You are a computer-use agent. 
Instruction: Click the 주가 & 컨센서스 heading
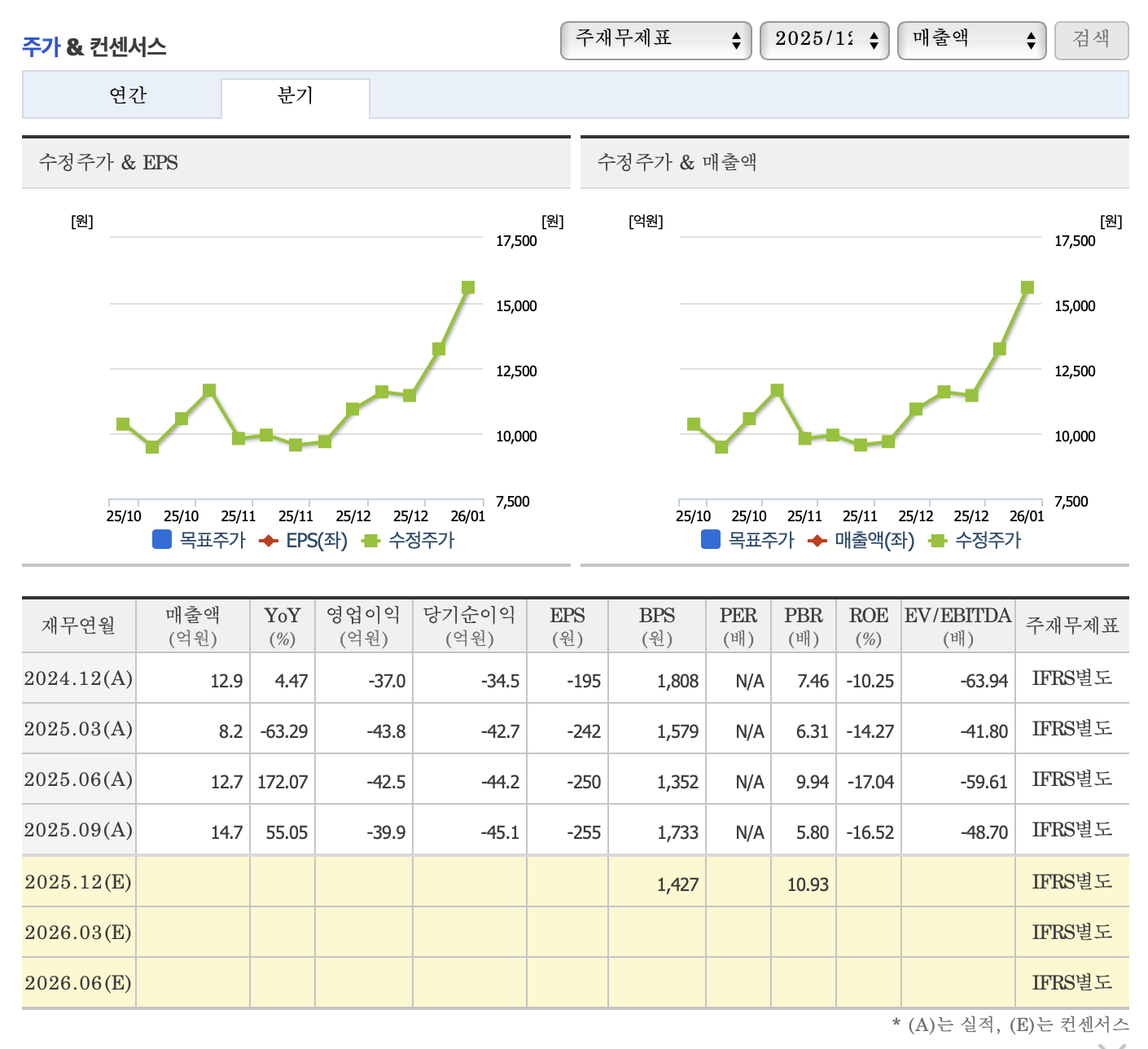94,46
